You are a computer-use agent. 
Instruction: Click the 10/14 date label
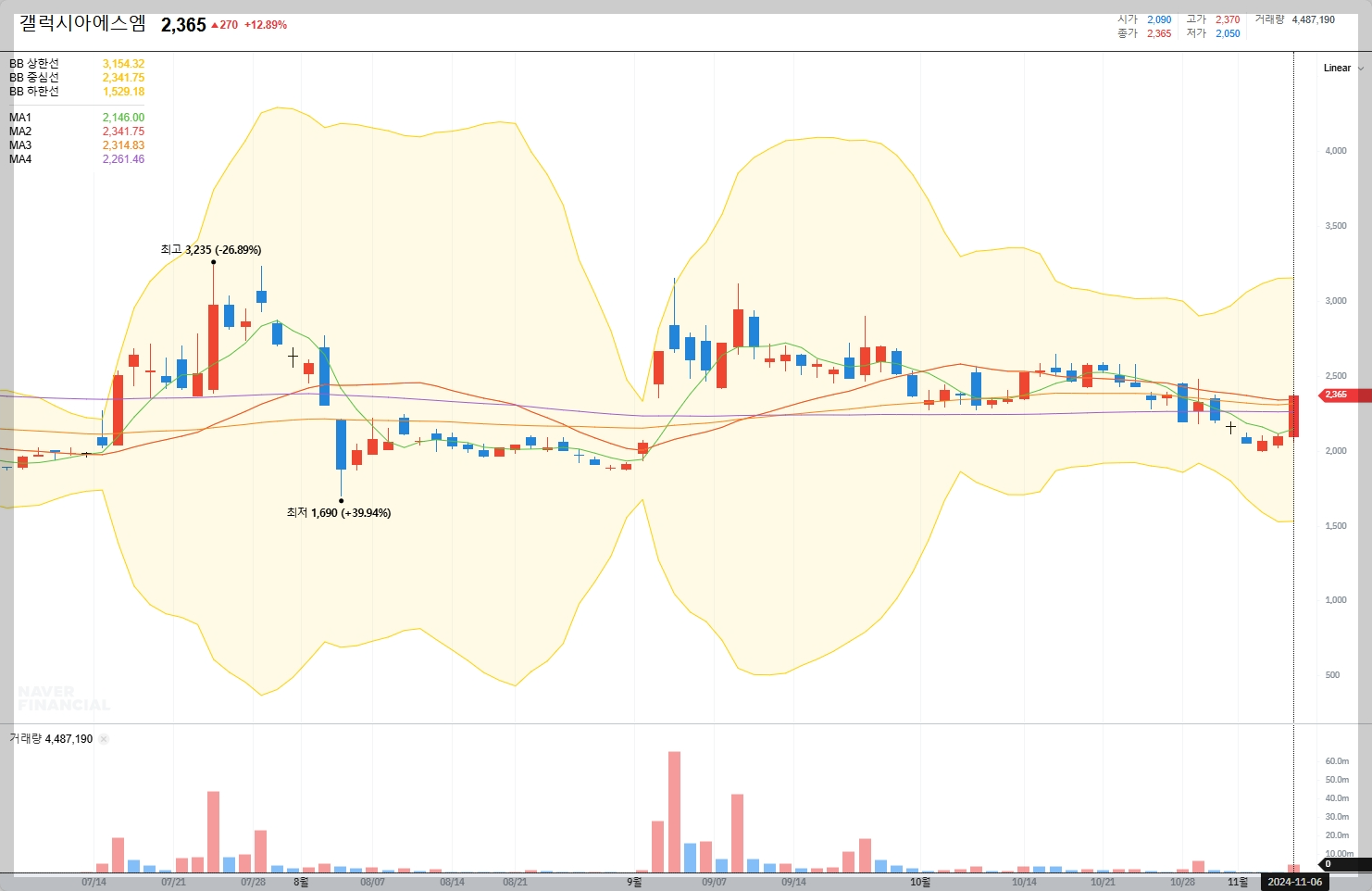pos(1024,882)
